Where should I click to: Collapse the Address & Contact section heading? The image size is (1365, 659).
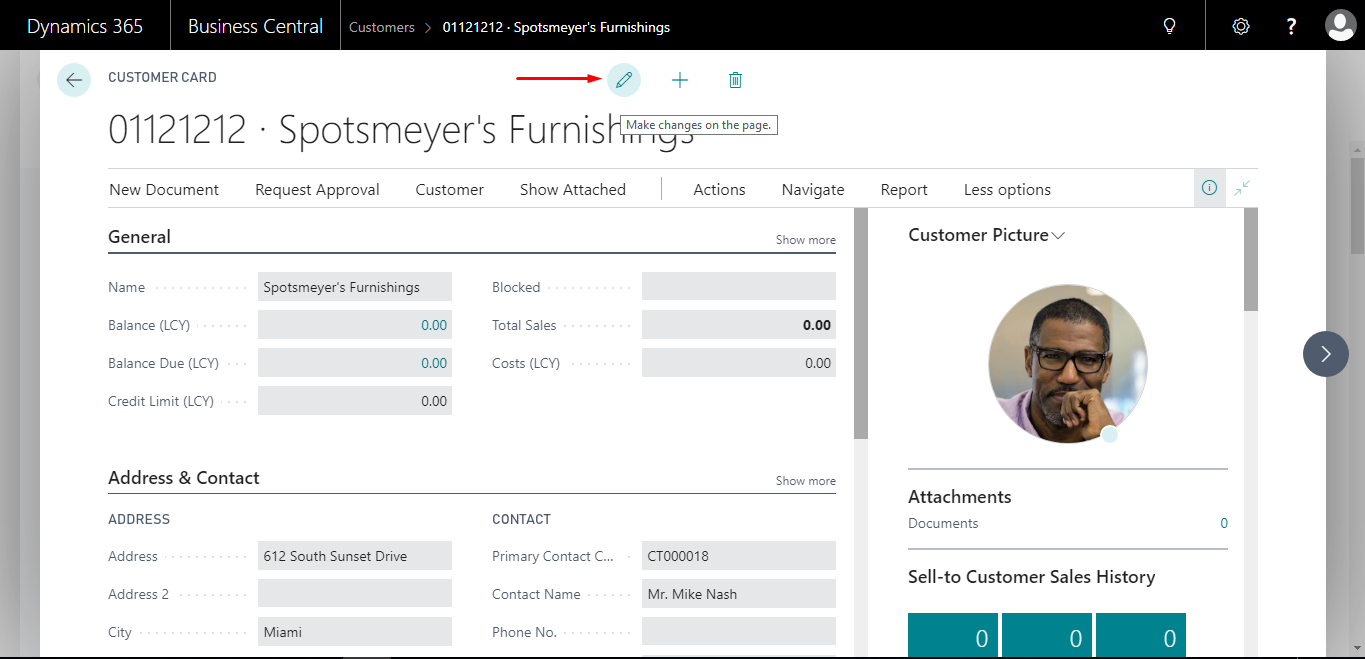pos(184,478)
